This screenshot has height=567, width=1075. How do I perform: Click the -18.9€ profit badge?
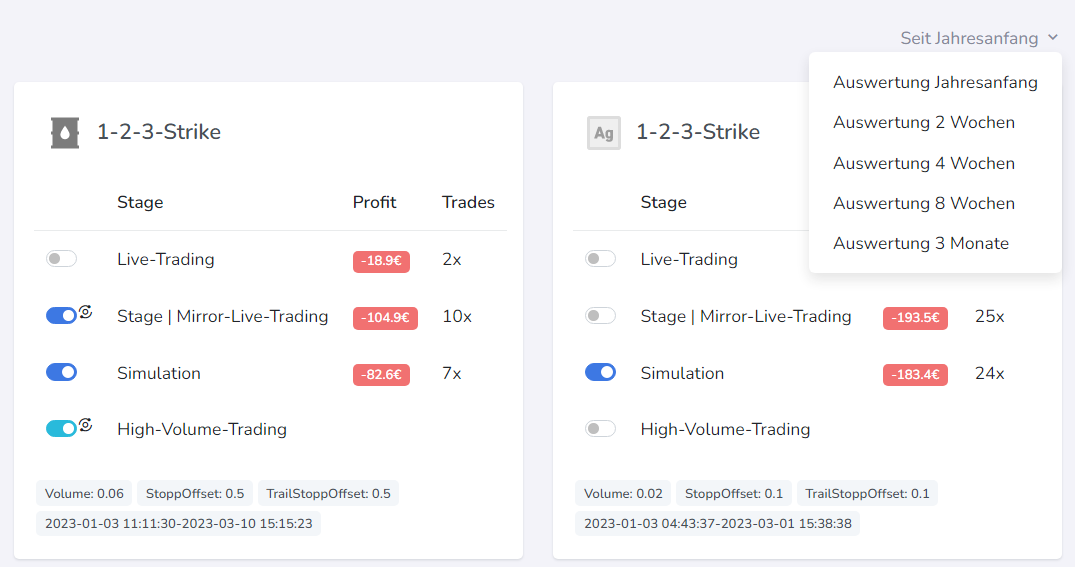(381, 261)
